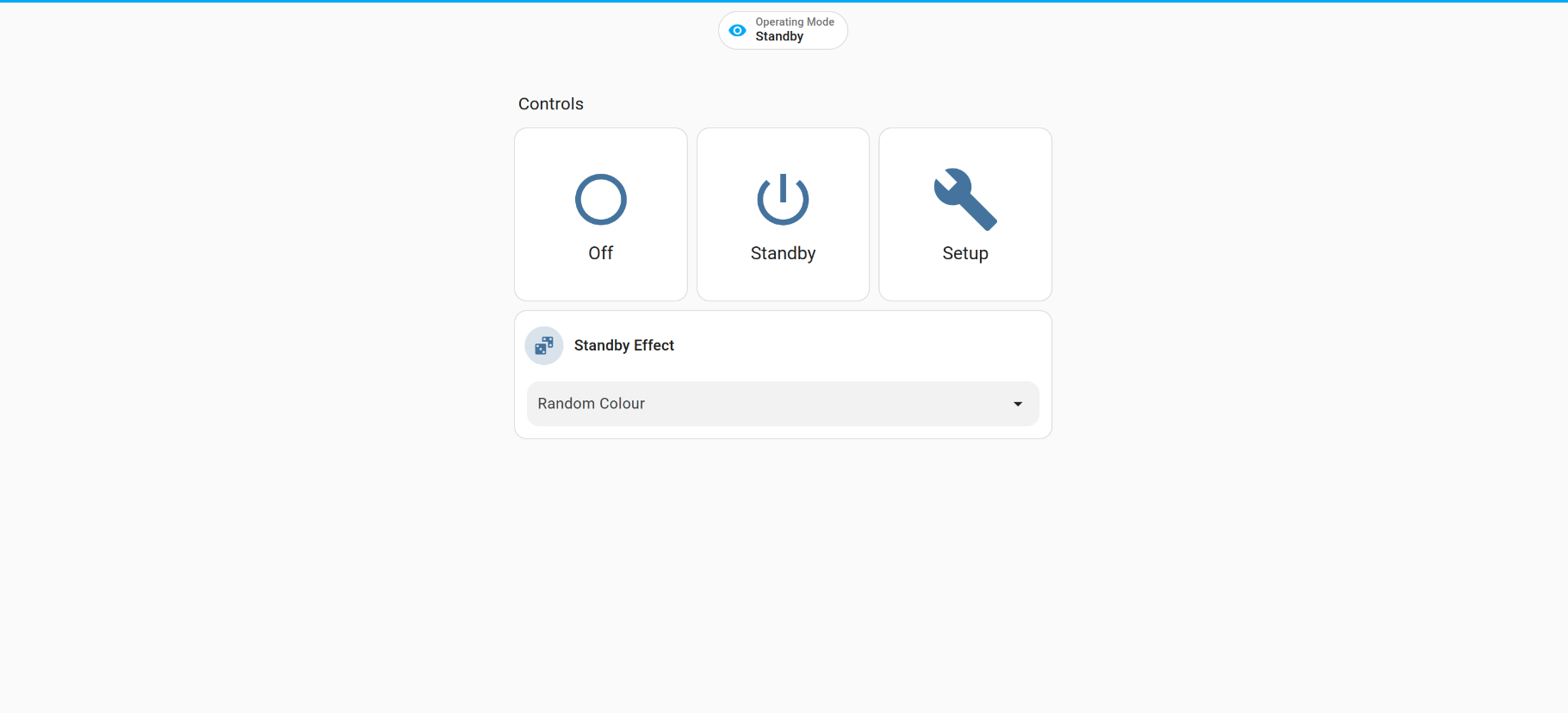Select the Setup label text
This screenshot has height=713, width=1568.
click(965, 253)
